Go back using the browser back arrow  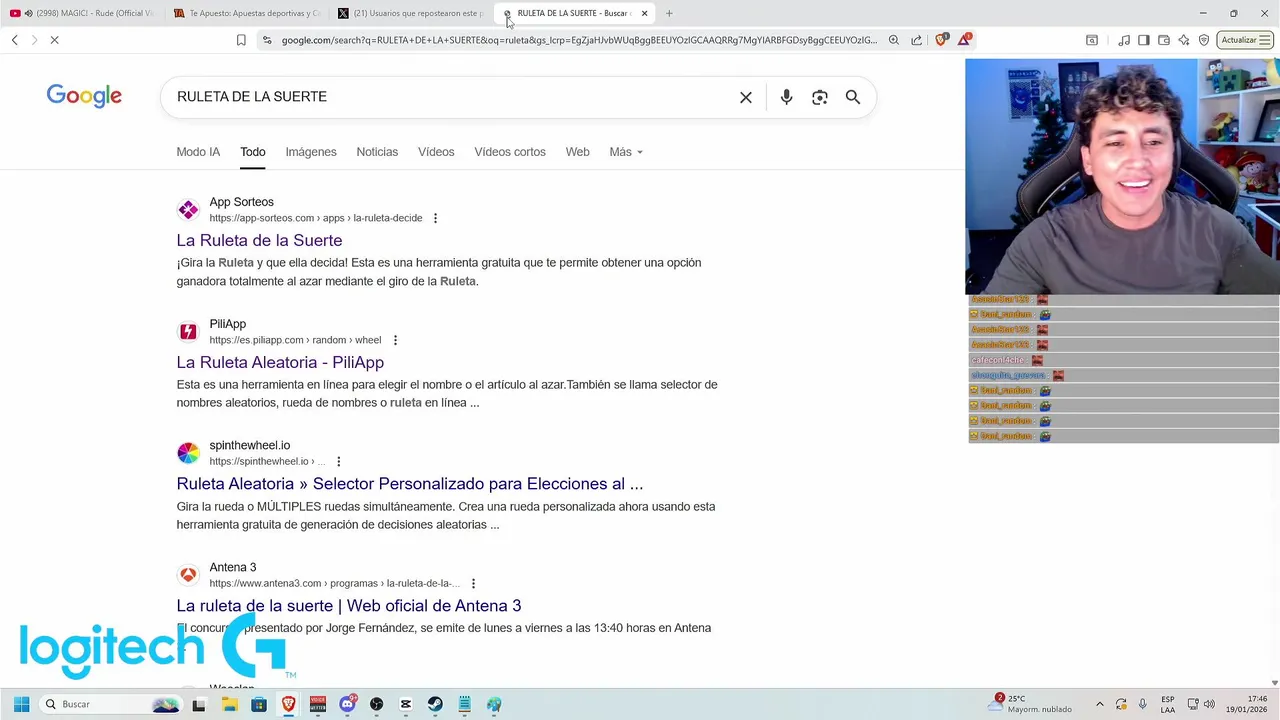pyautogui.click(x=15, y=40)
